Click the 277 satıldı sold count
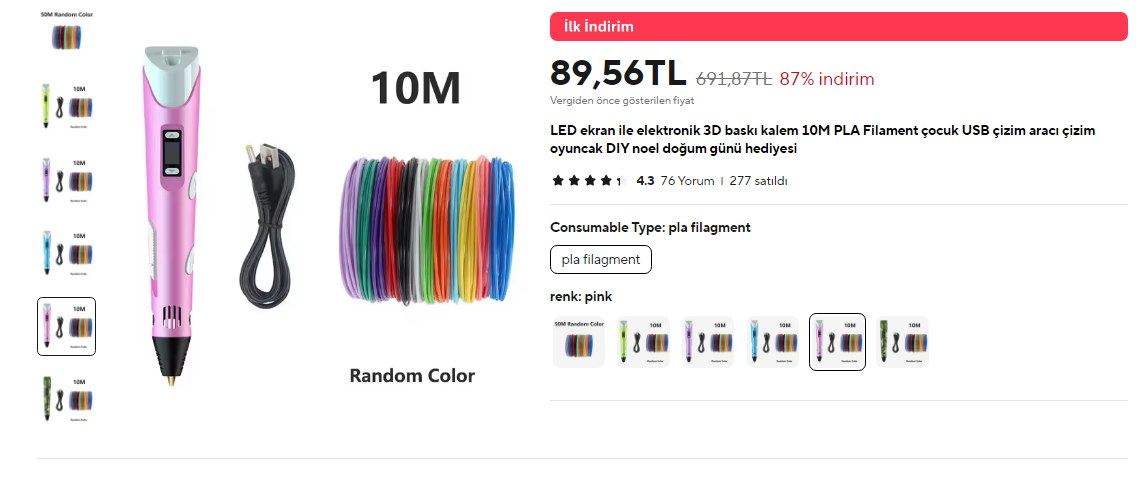Viewport: 1140px width, 482px height. pyautogui.click(x=759, y=181)
